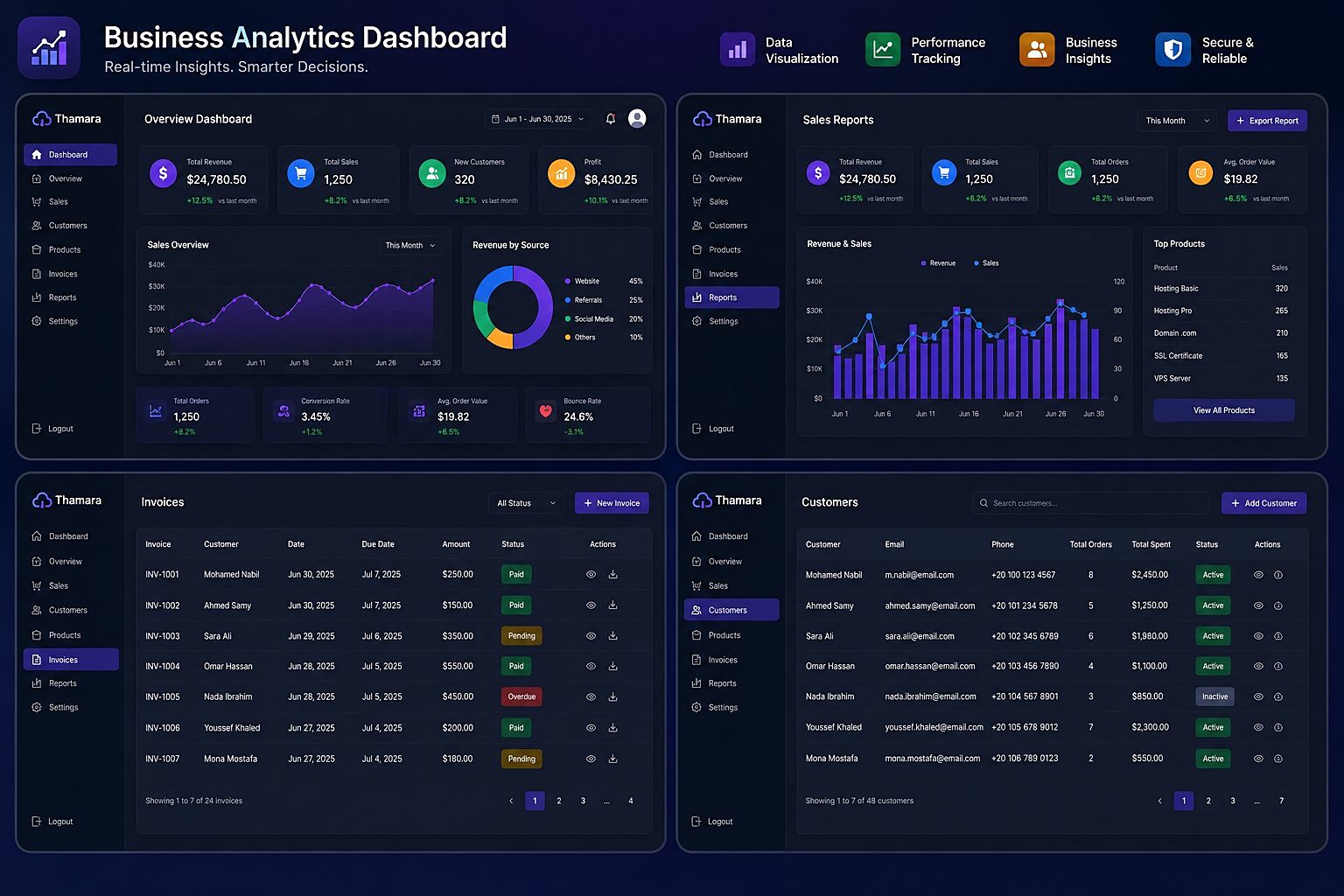Click Logout in the Customers panel
Image resolution: width=1344 pixels, height=896 pixels.
pos(712,822)
